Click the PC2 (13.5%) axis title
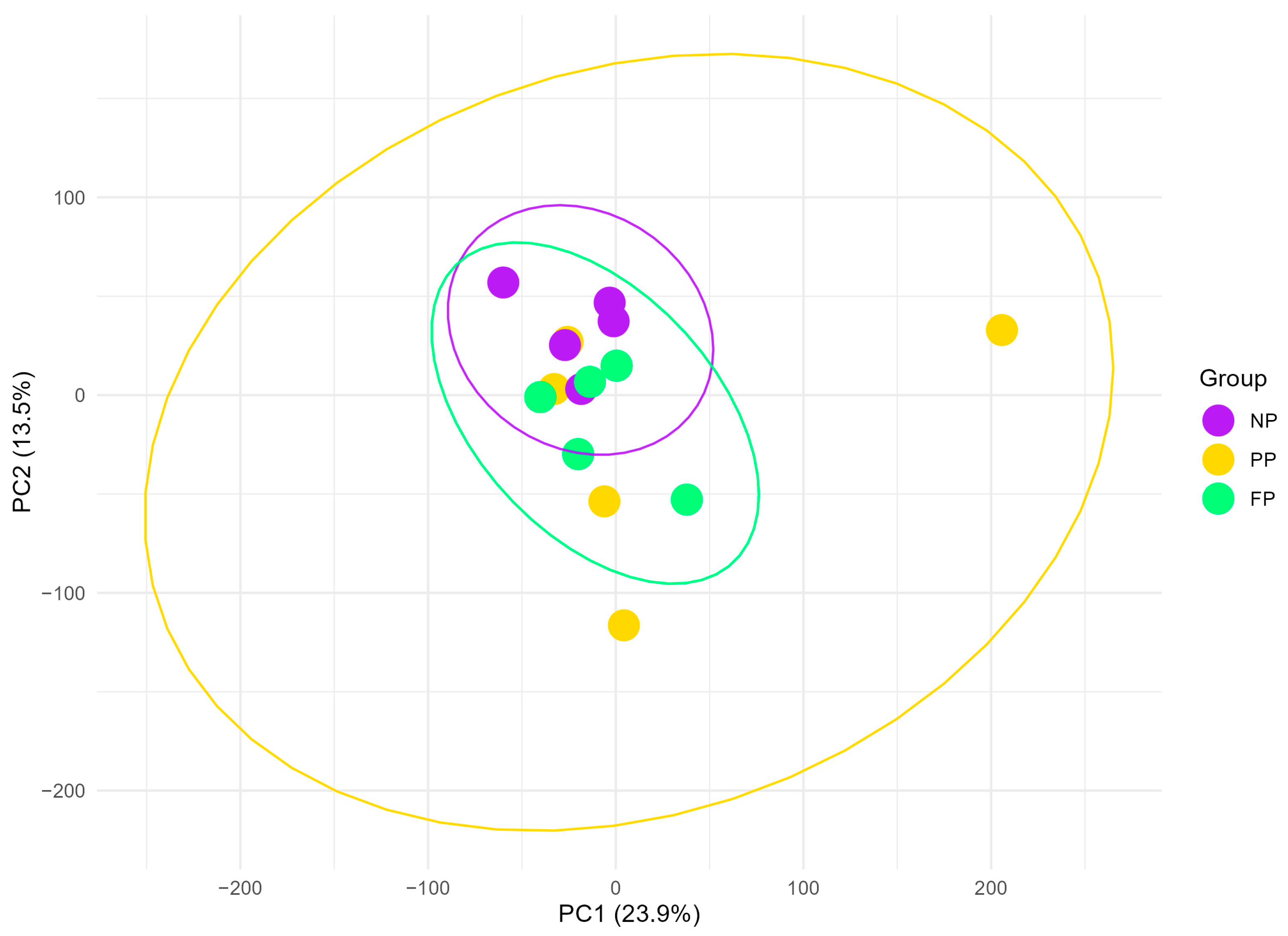Viewport: 1288px width, 936px height. tap(23, 442)
